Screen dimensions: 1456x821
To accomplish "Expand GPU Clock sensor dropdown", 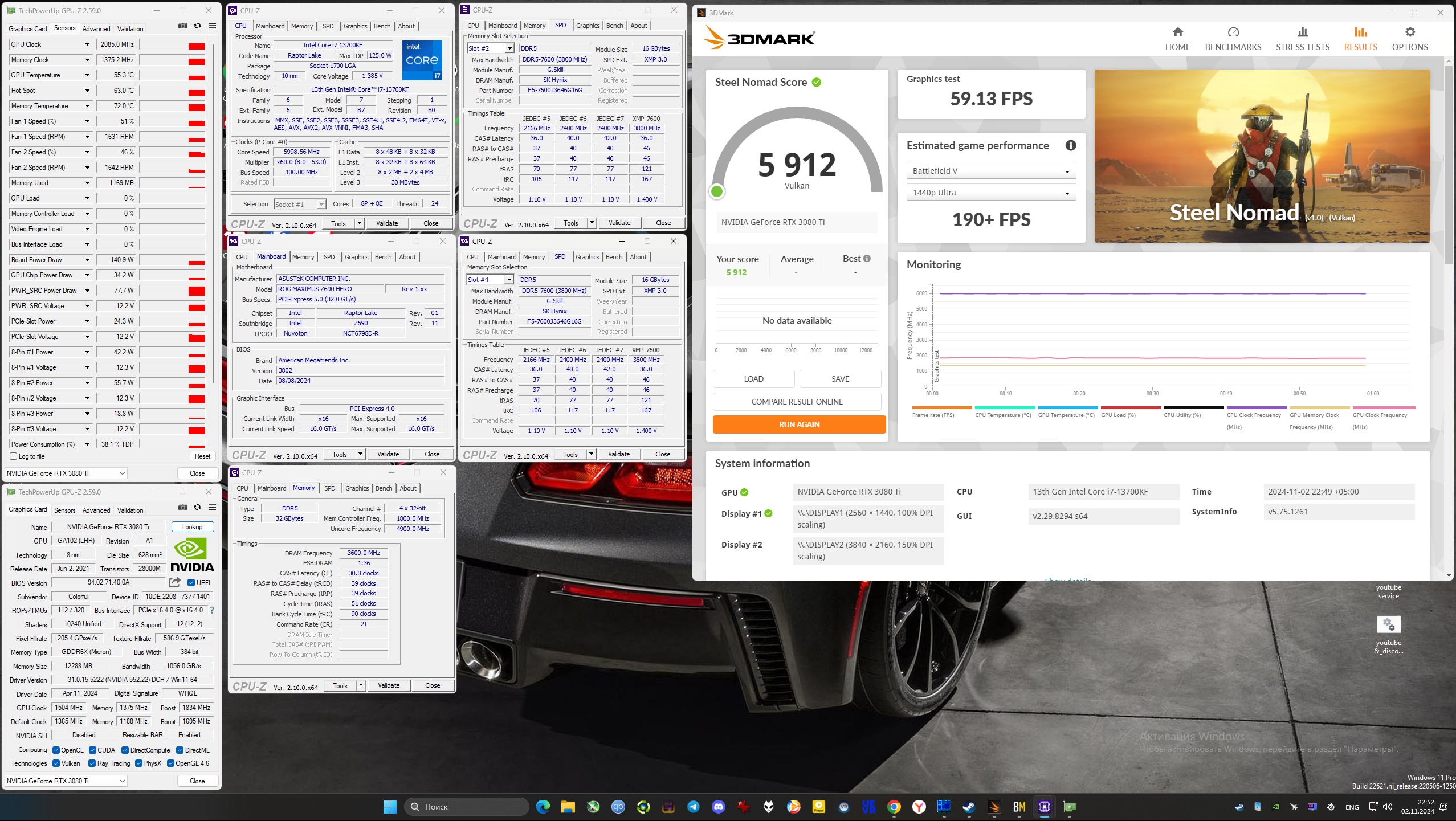I will pos(87,44).
